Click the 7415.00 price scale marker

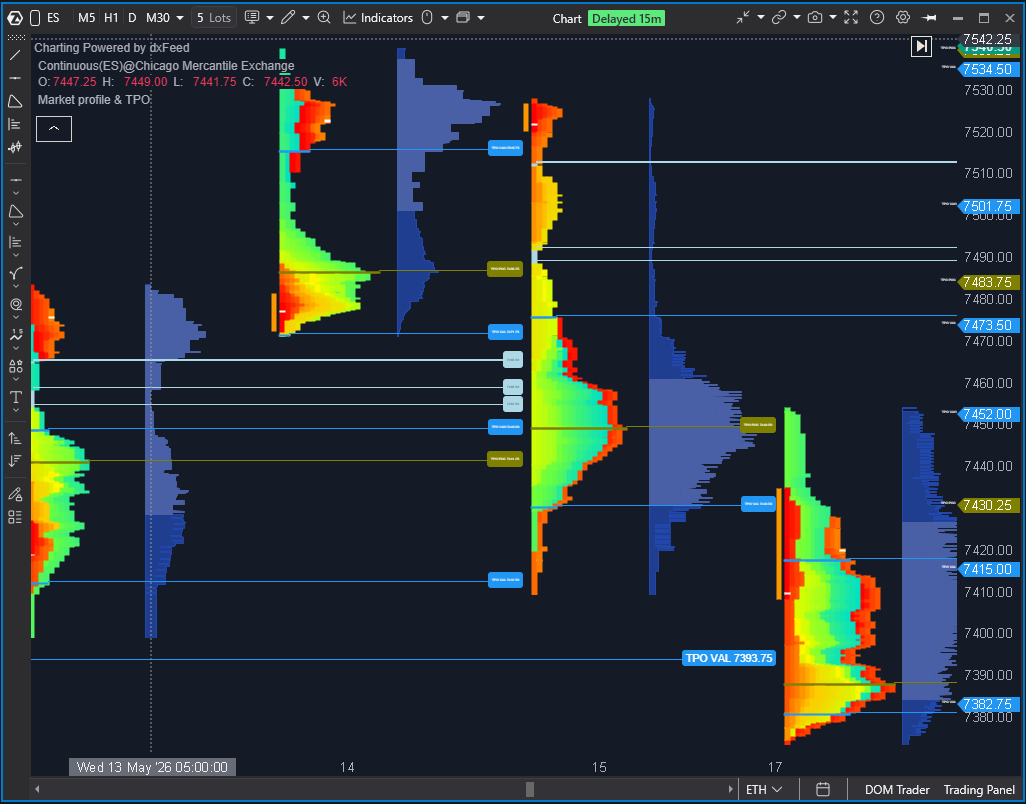coord(989,569)
